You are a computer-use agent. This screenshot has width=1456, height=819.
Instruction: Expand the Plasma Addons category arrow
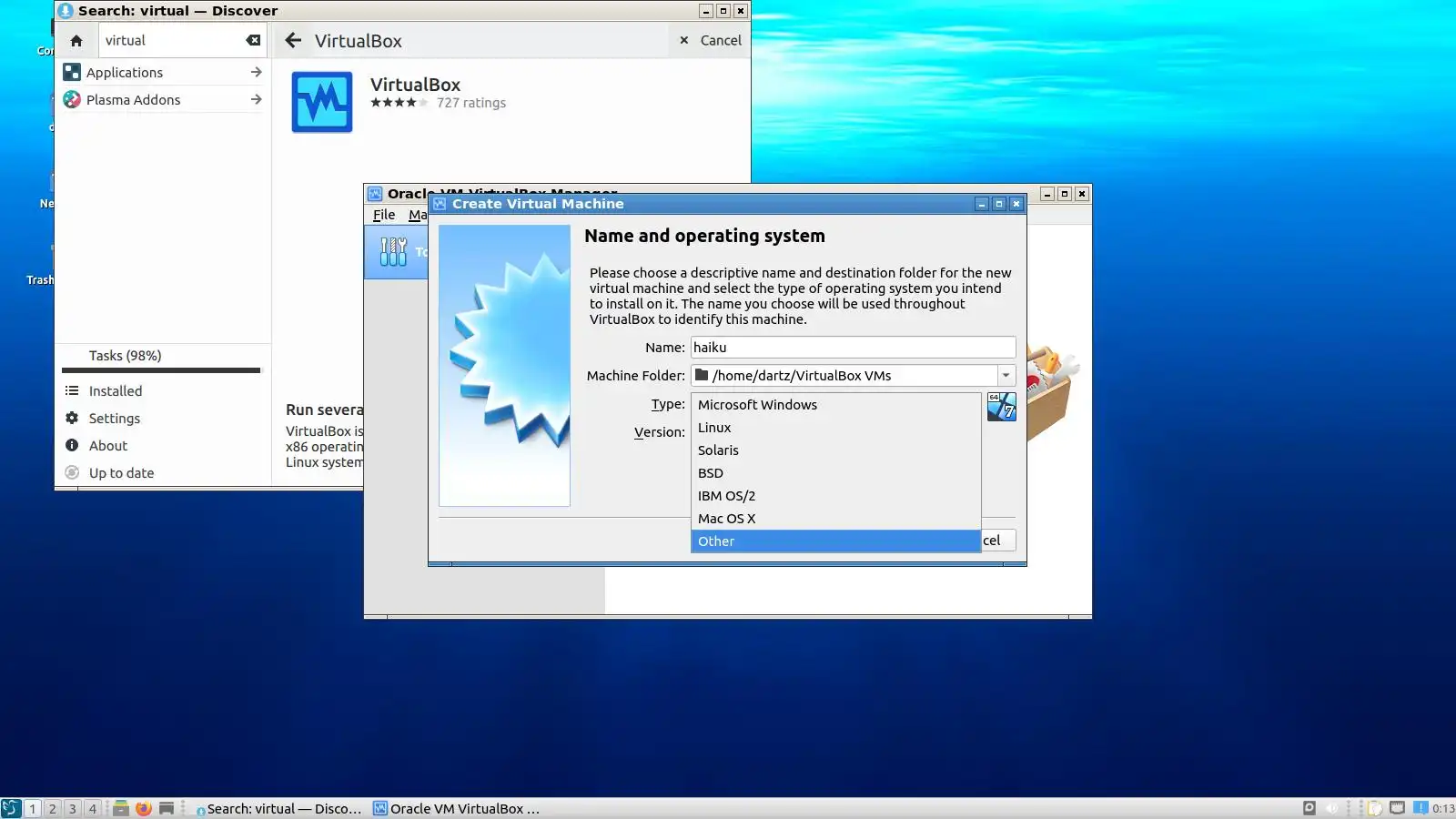[256, 99]
